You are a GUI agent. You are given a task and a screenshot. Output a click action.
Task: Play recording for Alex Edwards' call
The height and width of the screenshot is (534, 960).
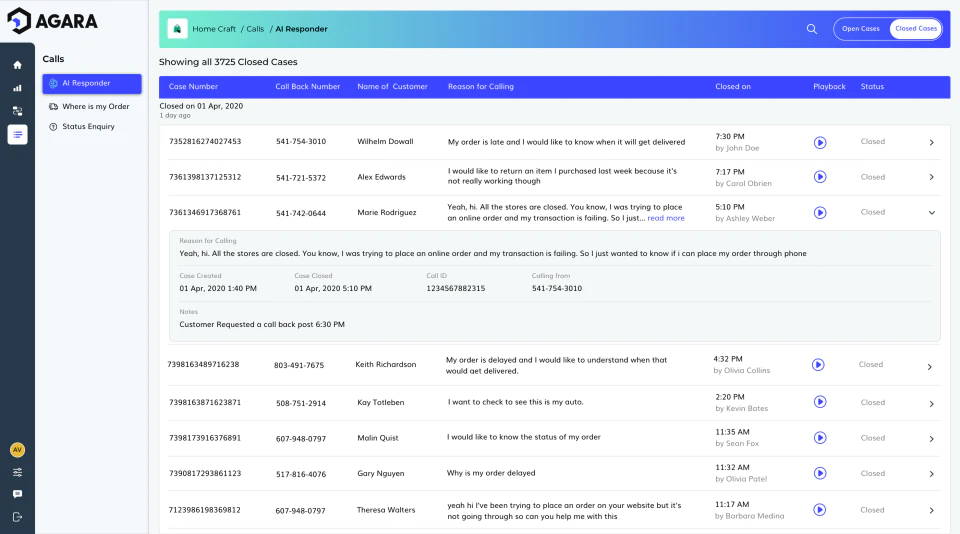click(x=820, y=177)
